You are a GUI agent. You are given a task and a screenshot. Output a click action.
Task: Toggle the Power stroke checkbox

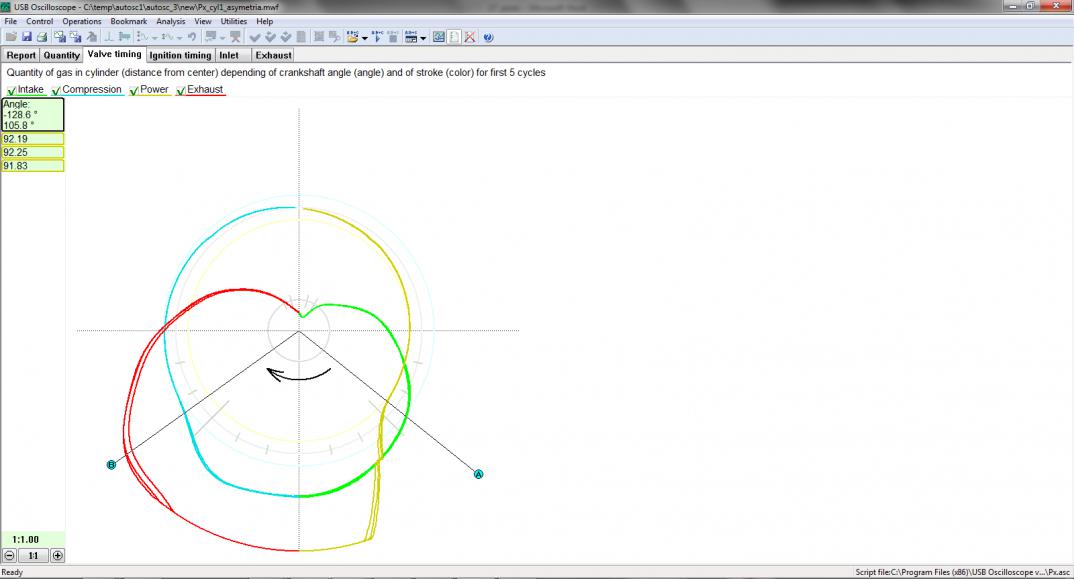(x=134, y=91)
